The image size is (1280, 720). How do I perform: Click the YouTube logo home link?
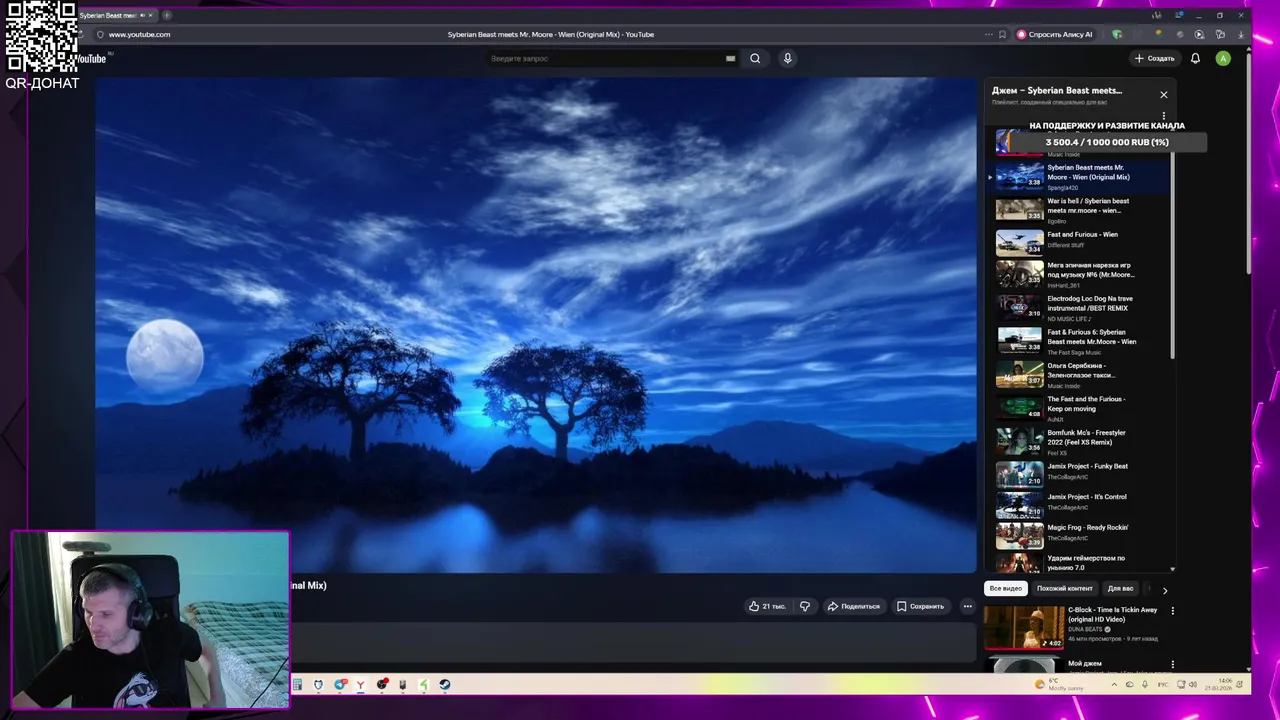[90, 59]
